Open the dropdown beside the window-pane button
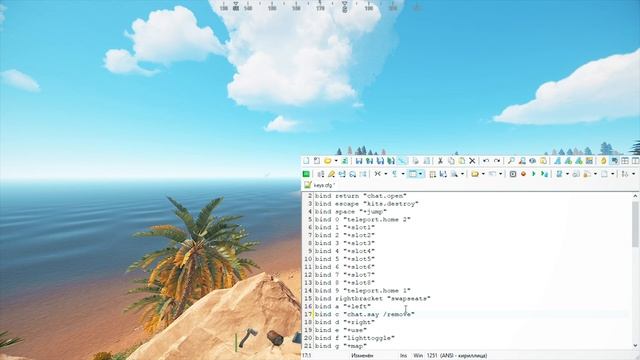Screen dimensions: 640x360 tap(421, 174)
